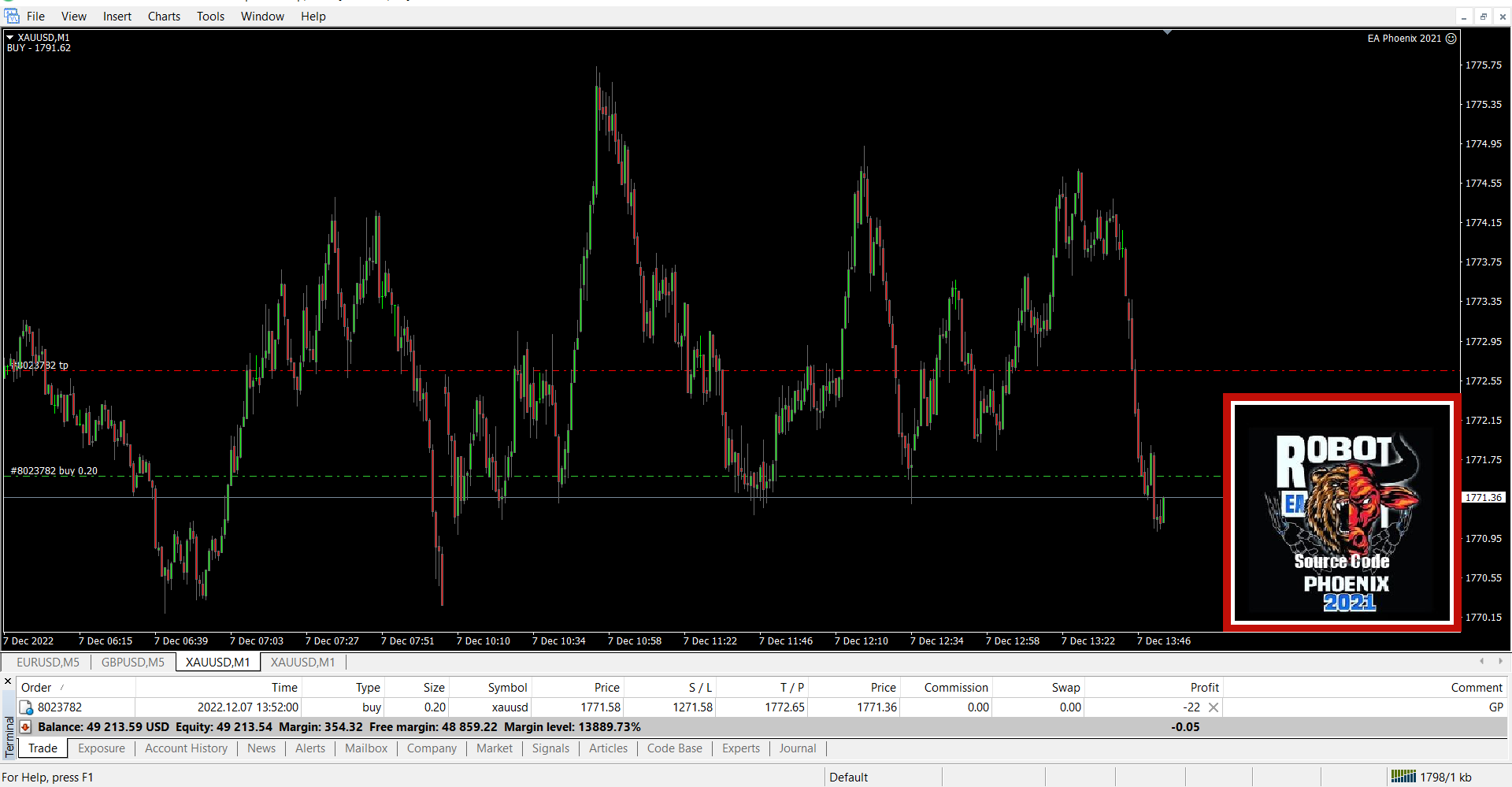1512x787 pixels.
Task: Open the Charts menu
Action: click(x=164, y=16)
